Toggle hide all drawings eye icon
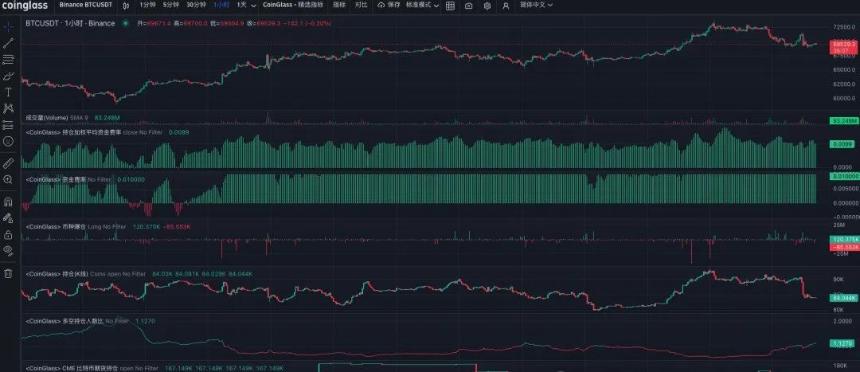Screen dimensions: 860x372 click(8, 251)
